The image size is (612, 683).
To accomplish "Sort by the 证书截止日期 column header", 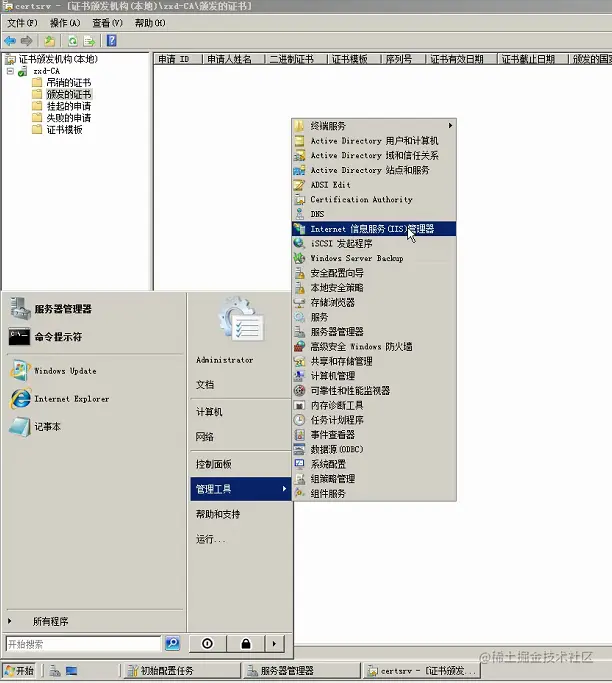I will coord(533,59).
